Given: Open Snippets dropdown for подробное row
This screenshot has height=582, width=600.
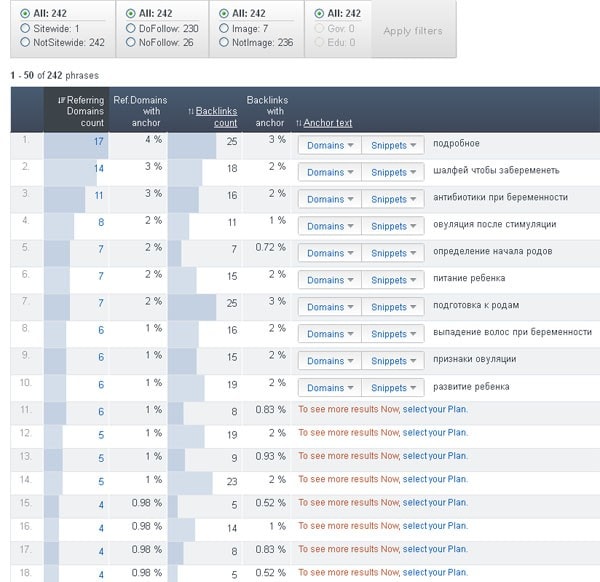Looking at the screenshot, I should [393, 145].
